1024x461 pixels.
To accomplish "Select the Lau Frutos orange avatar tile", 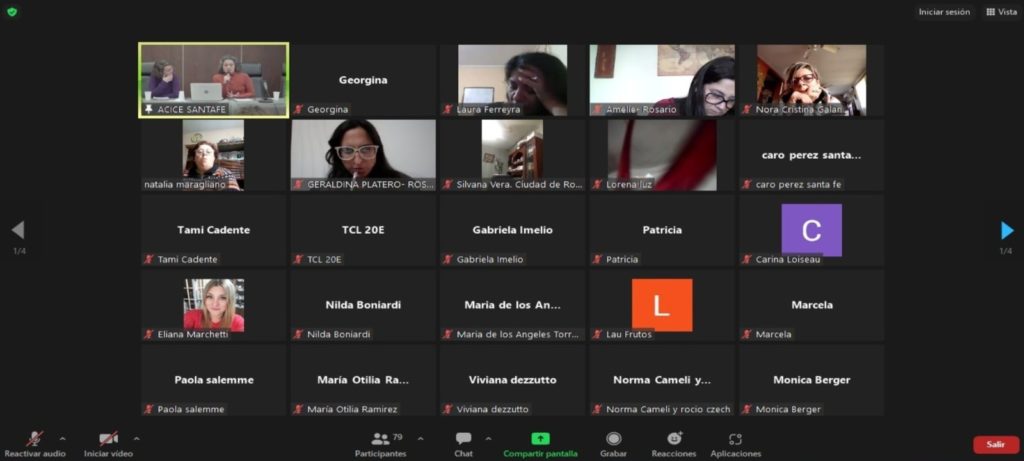I will click(x=661, y=305).
